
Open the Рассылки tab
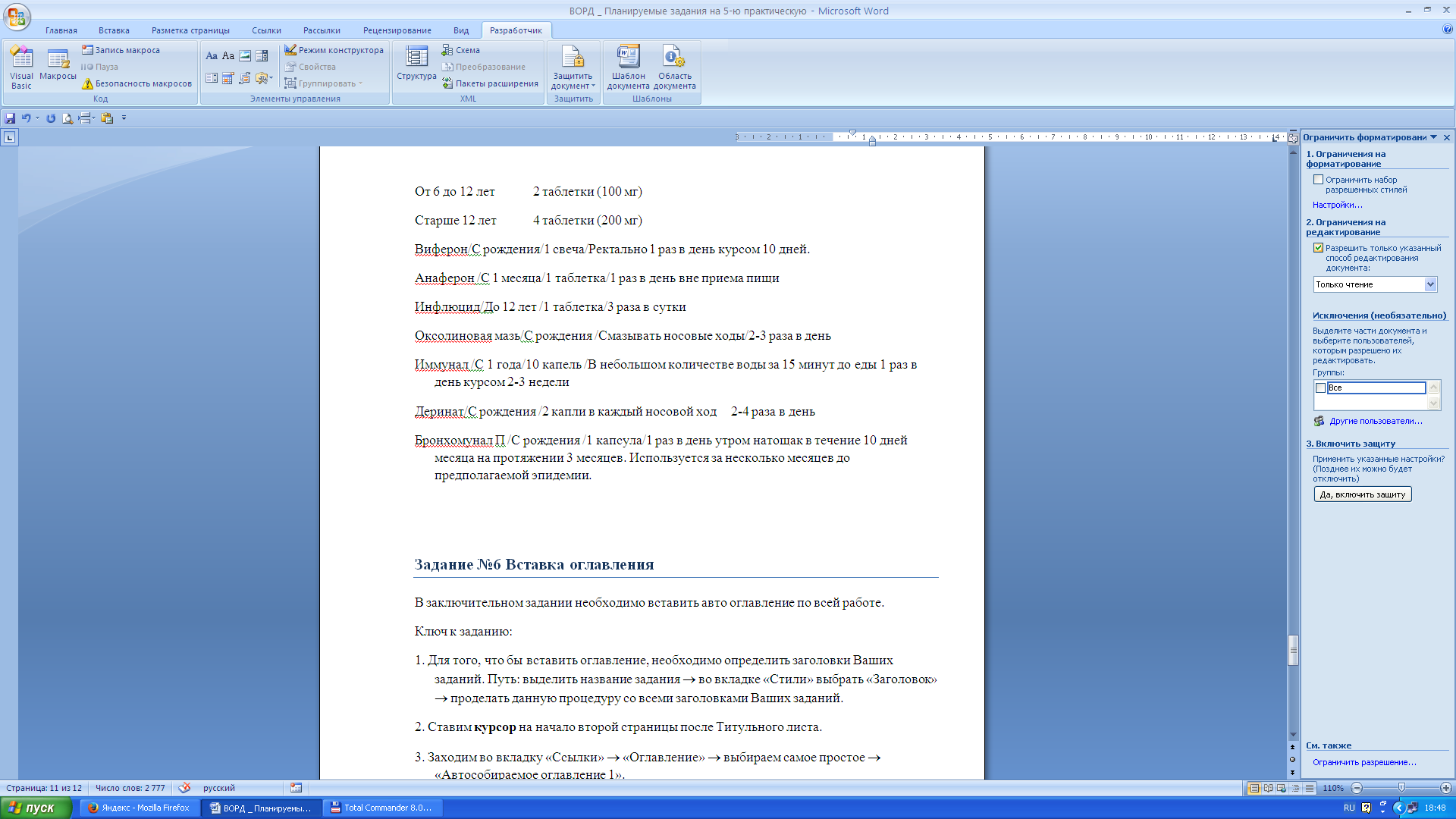point(322,30)
